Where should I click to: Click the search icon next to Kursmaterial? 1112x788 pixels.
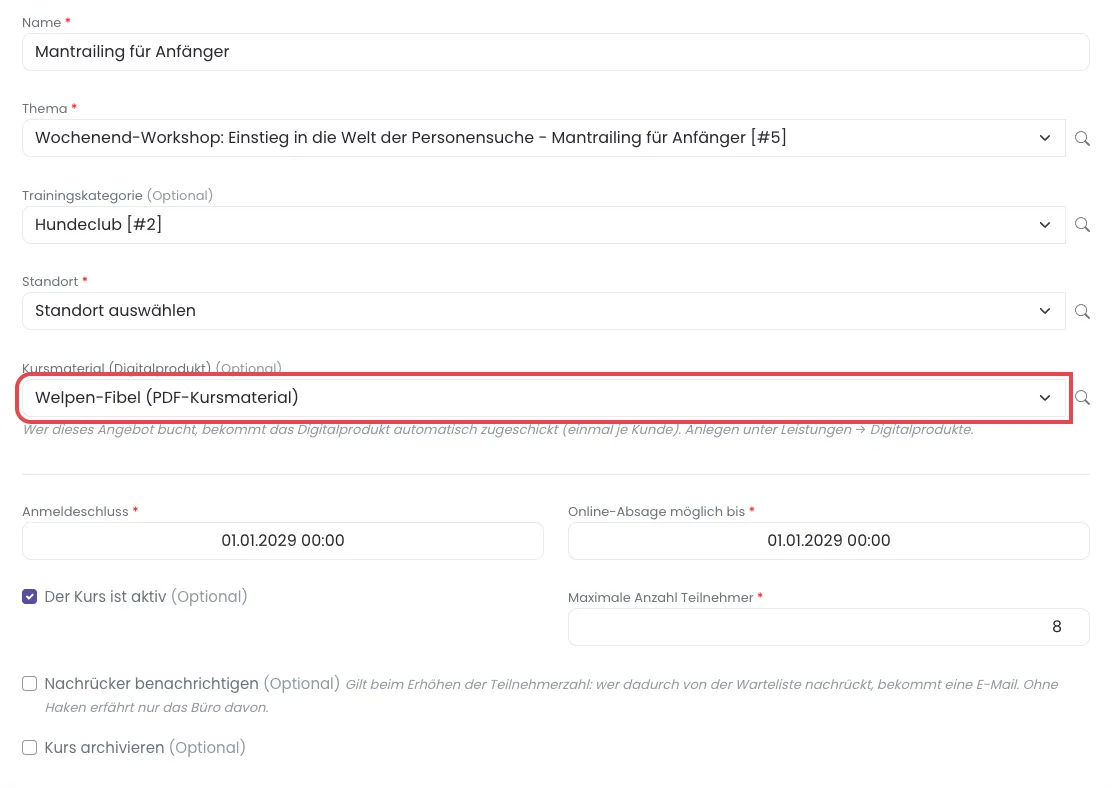click(x=1082, y=397)
